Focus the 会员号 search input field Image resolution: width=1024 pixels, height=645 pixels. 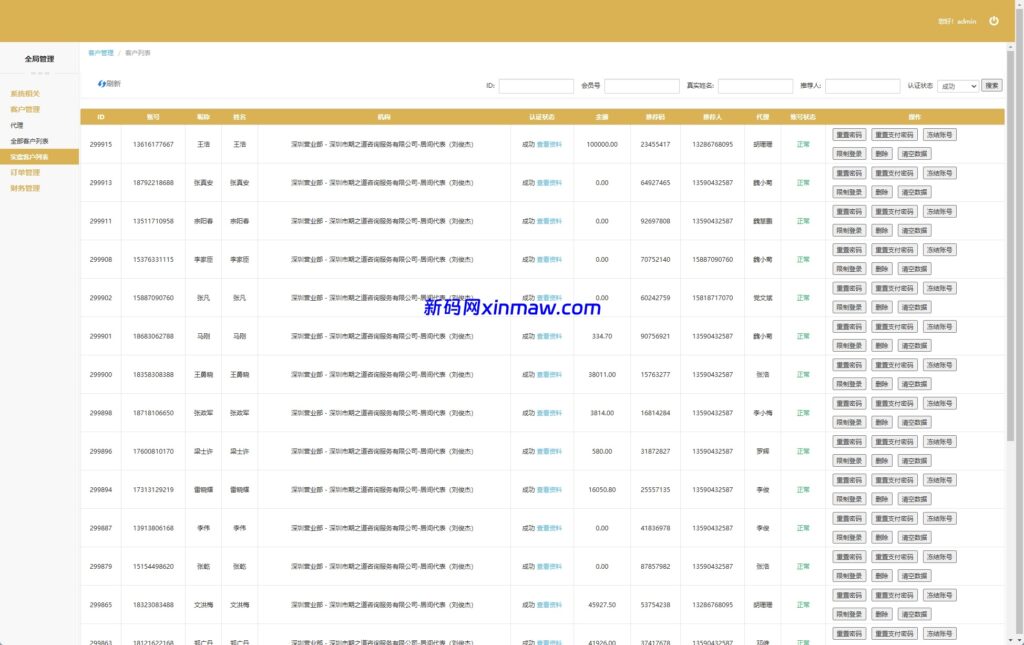[x=641, y=86]
